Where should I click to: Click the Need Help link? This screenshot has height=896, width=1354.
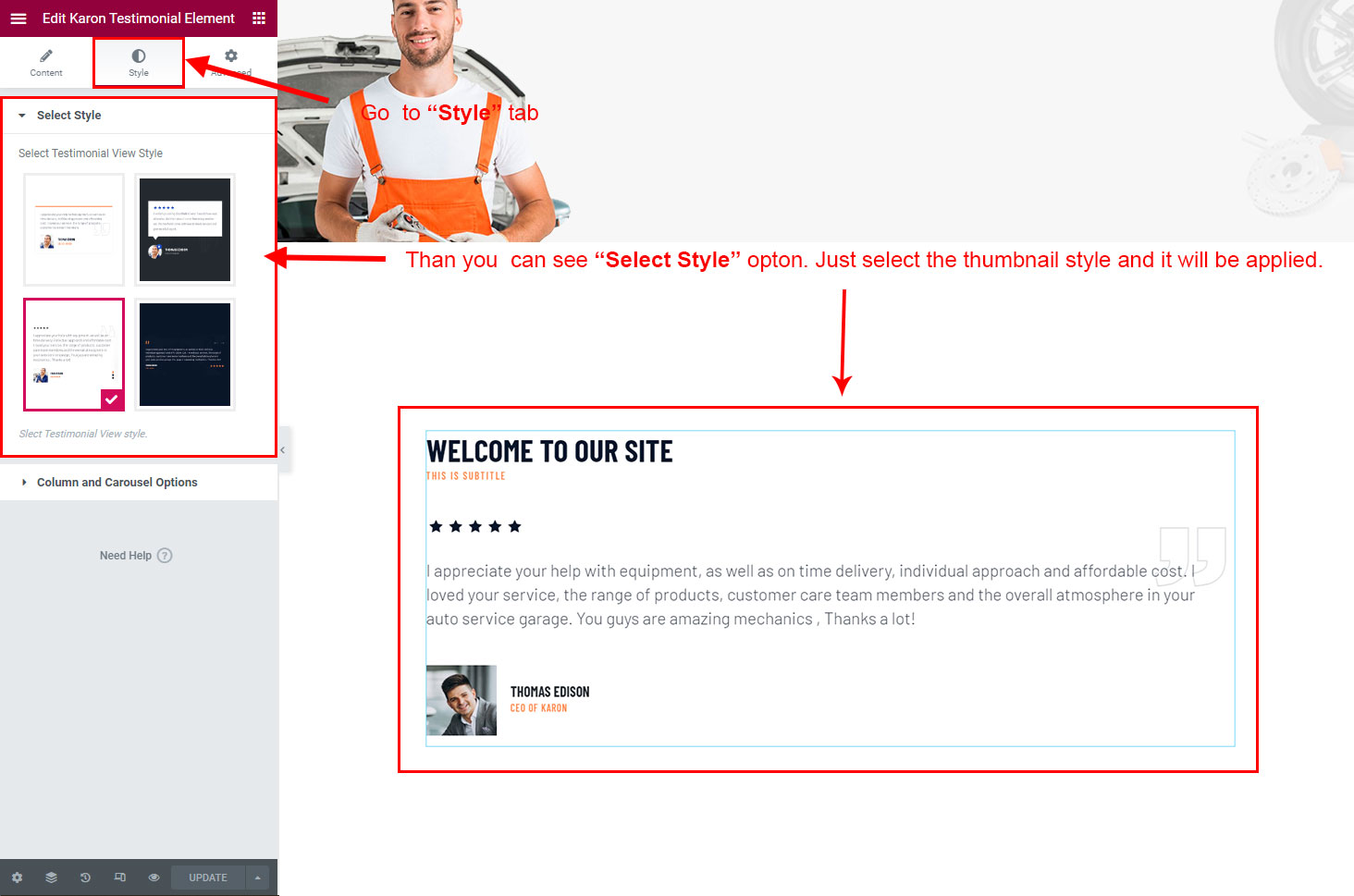click(126, 556)
